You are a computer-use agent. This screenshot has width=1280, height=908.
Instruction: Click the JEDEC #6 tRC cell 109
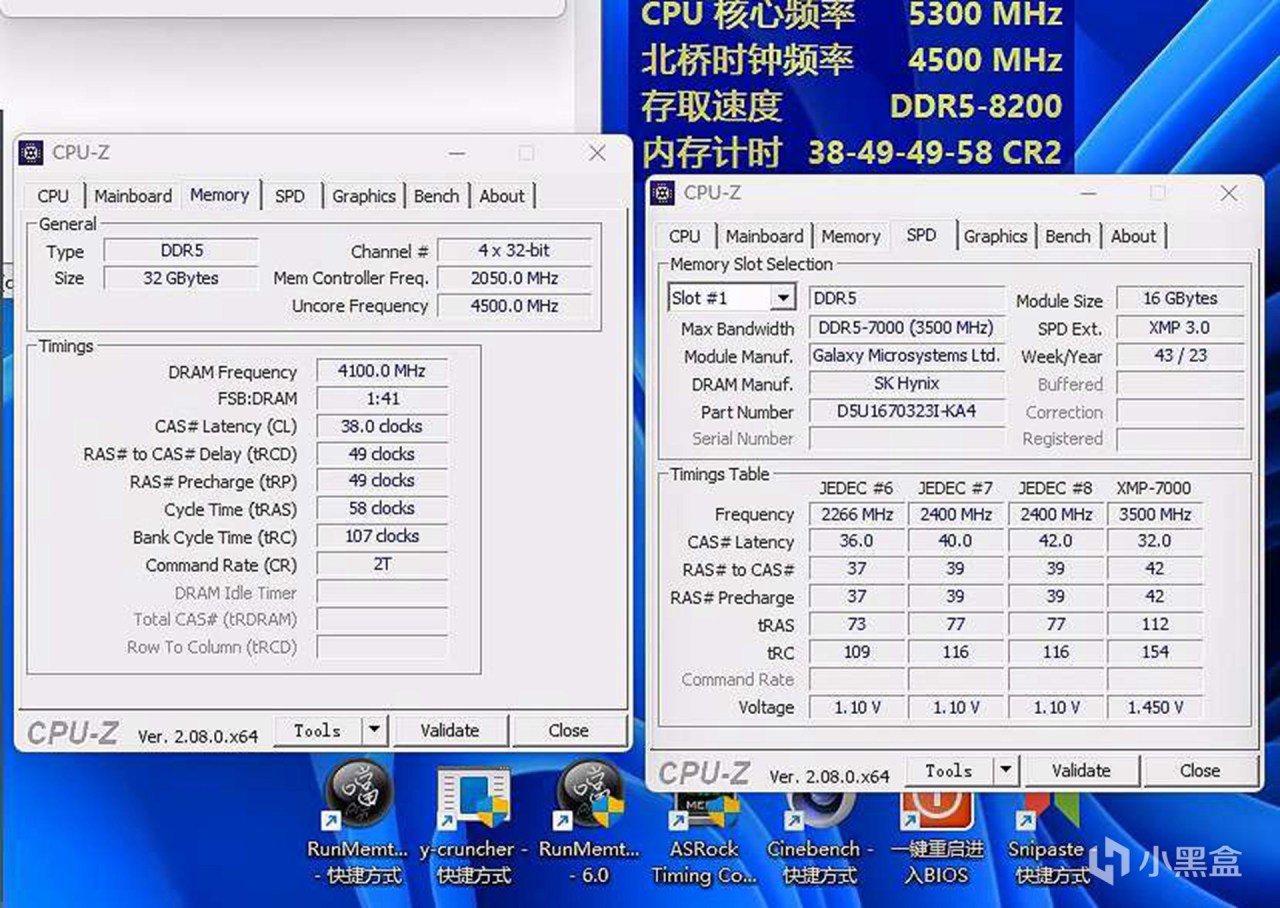pos(855,652)
